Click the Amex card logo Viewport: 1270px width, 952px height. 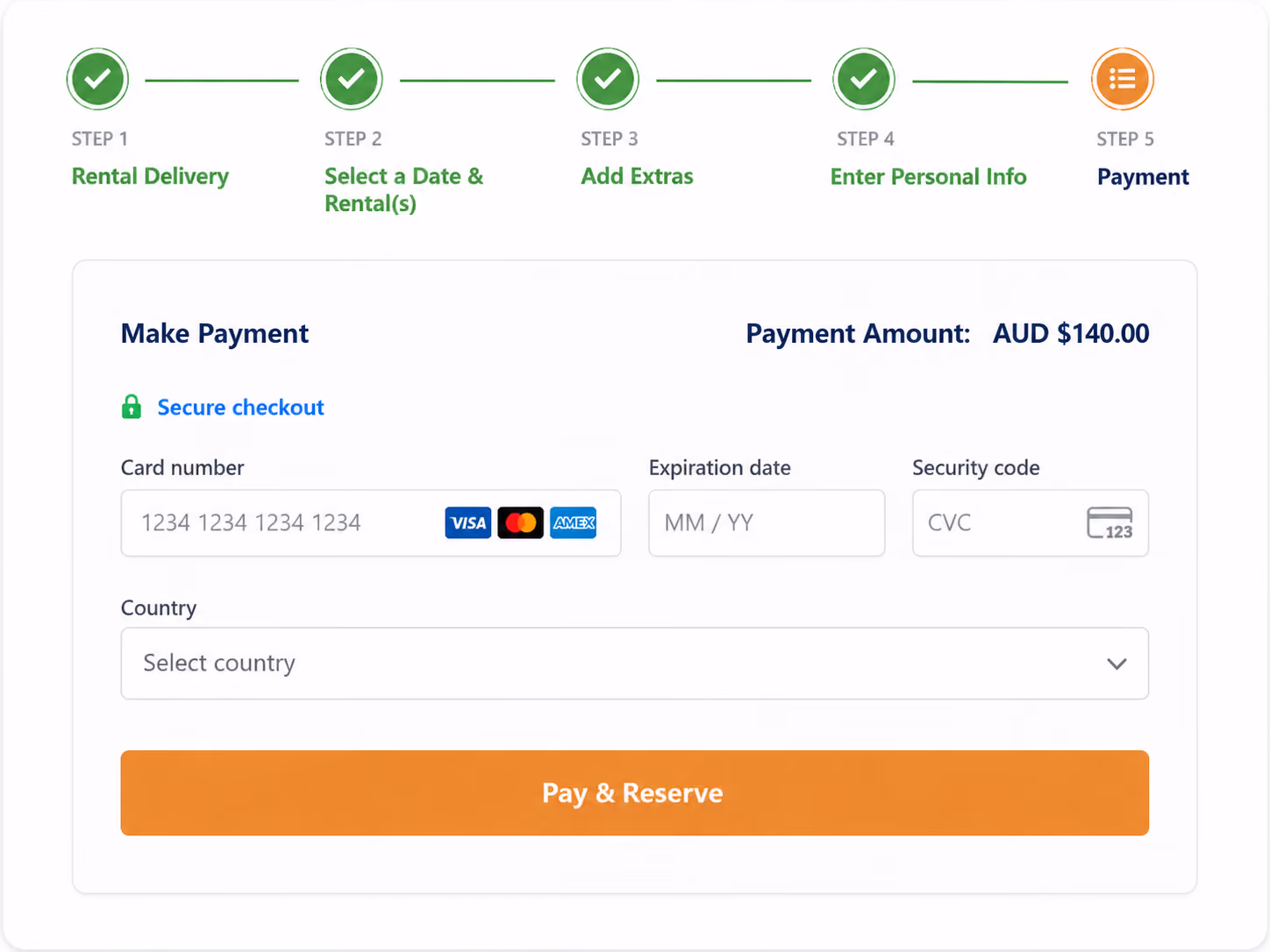(x=574, y=523)
